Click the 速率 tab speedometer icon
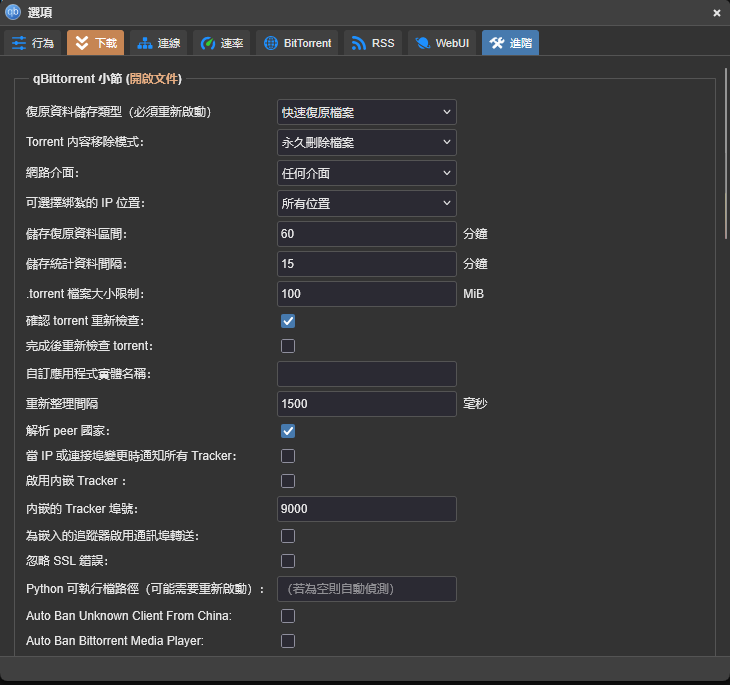Image resolution: width=730 pixels, height=685 pixels. point(208,43)
